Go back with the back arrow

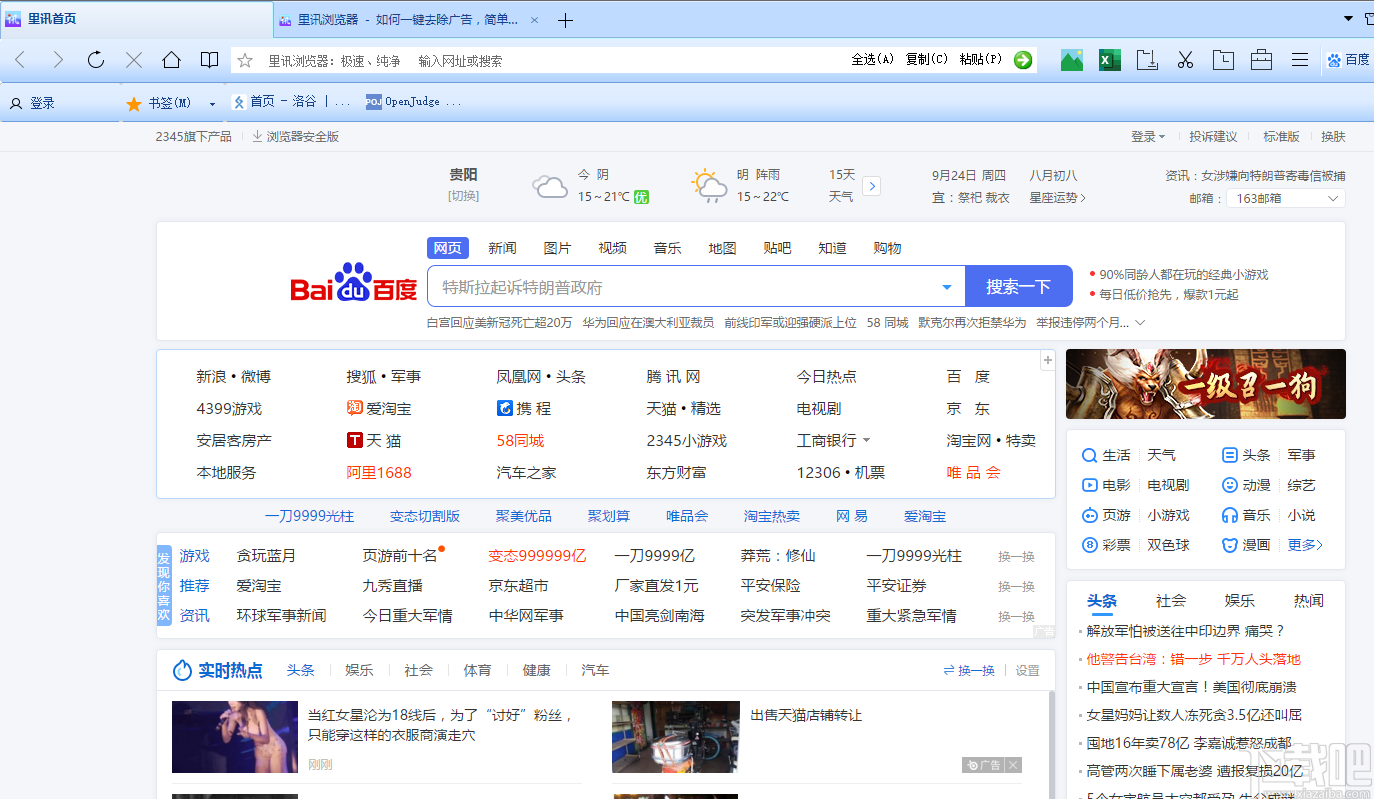pyautogui.click(x=20, y=60)
